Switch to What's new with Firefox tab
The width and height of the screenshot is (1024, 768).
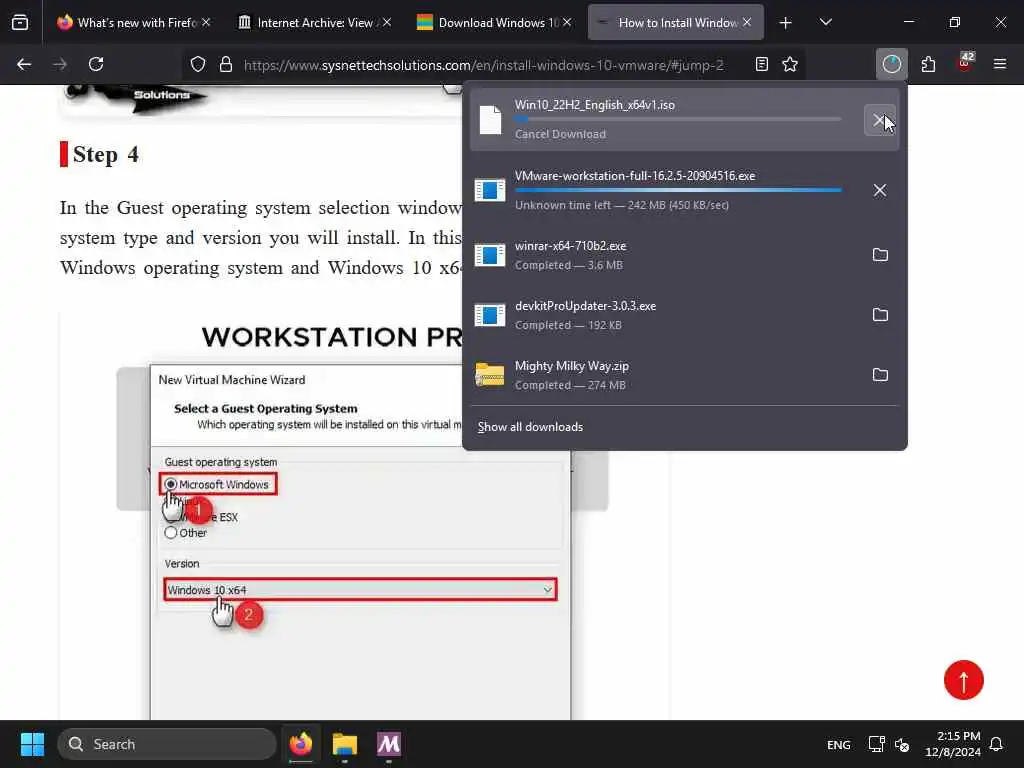point(135,23)
